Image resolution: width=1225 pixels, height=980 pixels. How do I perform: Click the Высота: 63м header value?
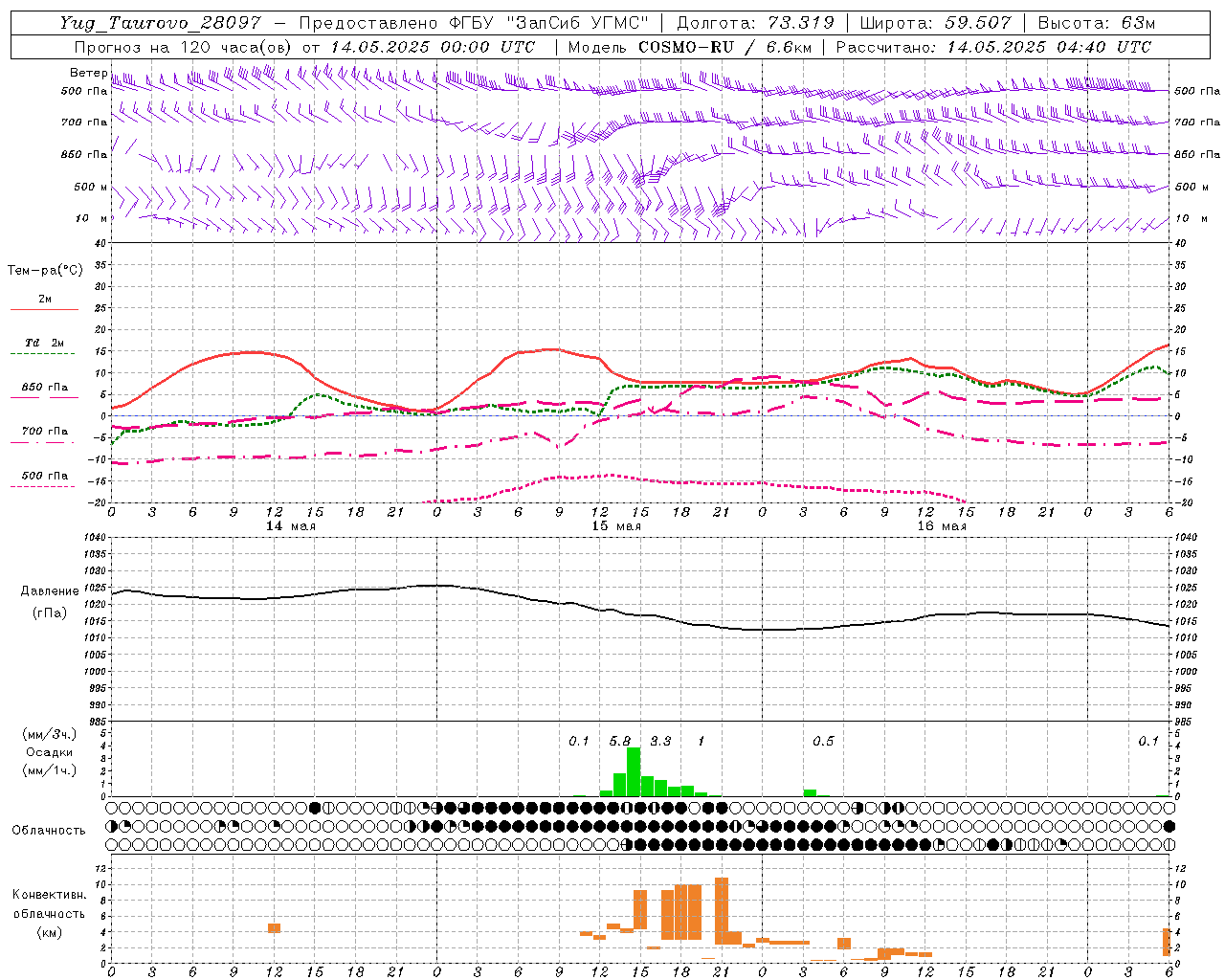pos(1097,23)
